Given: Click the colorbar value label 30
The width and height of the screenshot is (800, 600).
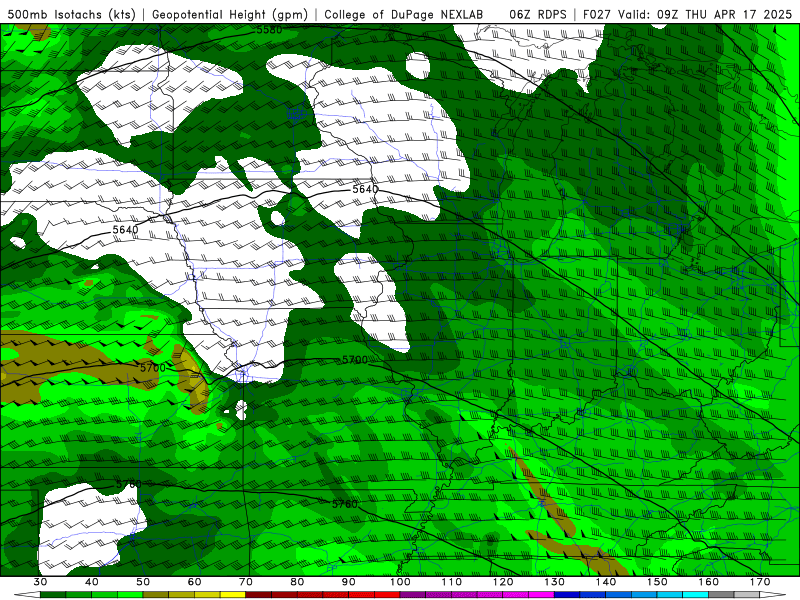Looking at the screenshot, I should (40, 582).
